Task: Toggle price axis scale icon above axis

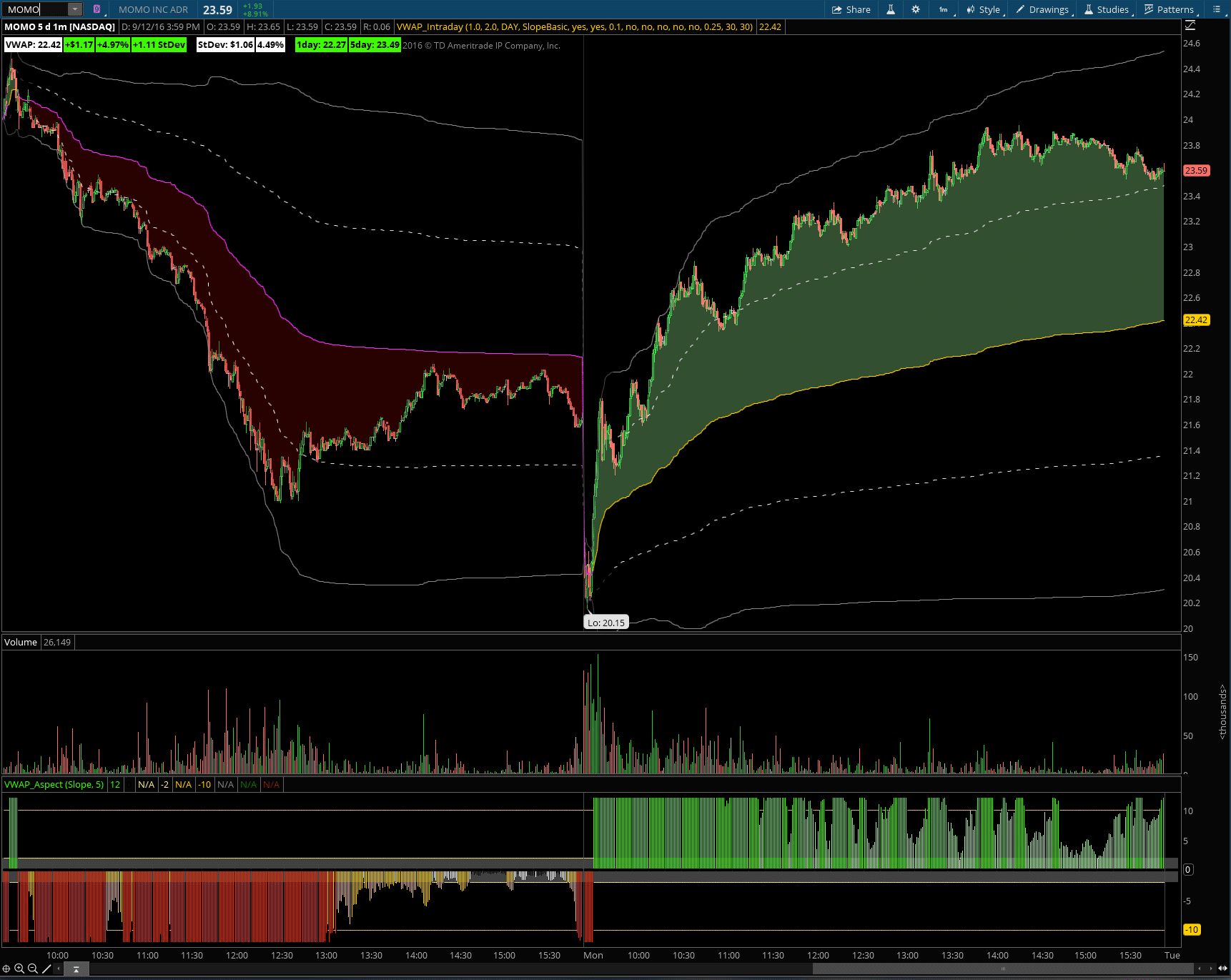Action: [1190, 25]
